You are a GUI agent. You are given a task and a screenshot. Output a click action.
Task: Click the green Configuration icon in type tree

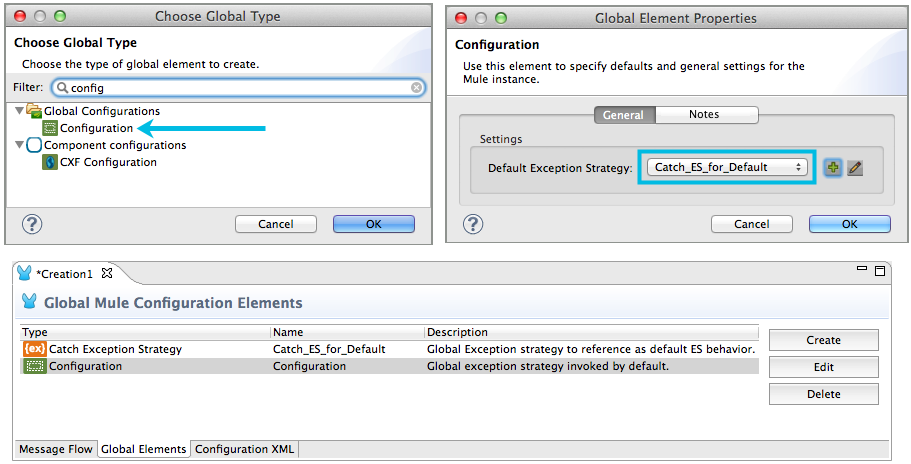pos(50,128)
